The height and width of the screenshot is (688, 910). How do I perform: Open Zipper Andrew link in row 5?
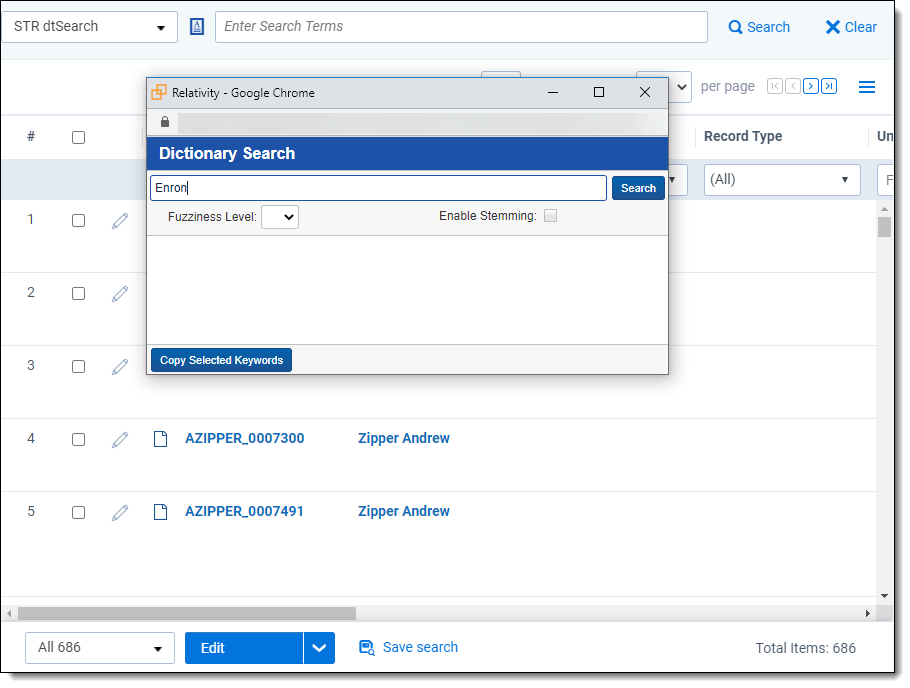pyautogui.click(x=404, y=512)
